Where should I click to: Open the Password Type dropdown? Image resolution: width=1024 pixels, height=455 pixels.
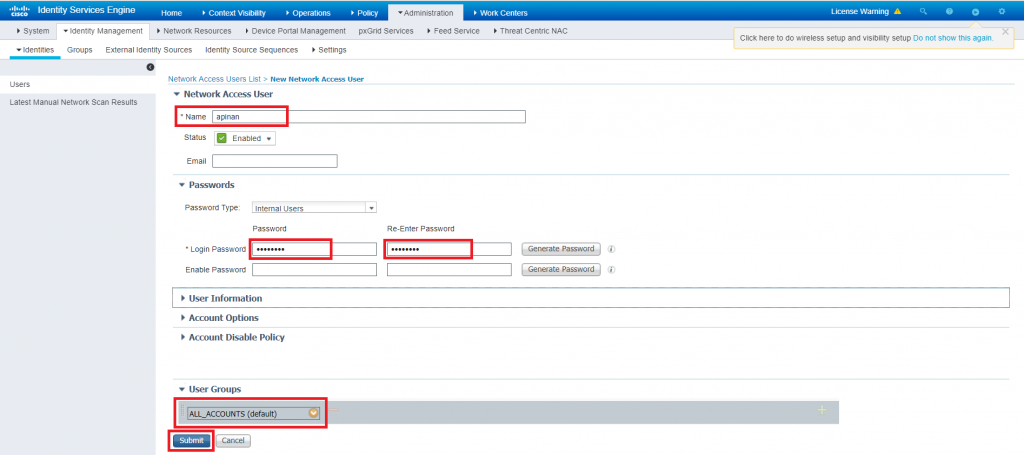pyautogui.click(x=314, y=208)
